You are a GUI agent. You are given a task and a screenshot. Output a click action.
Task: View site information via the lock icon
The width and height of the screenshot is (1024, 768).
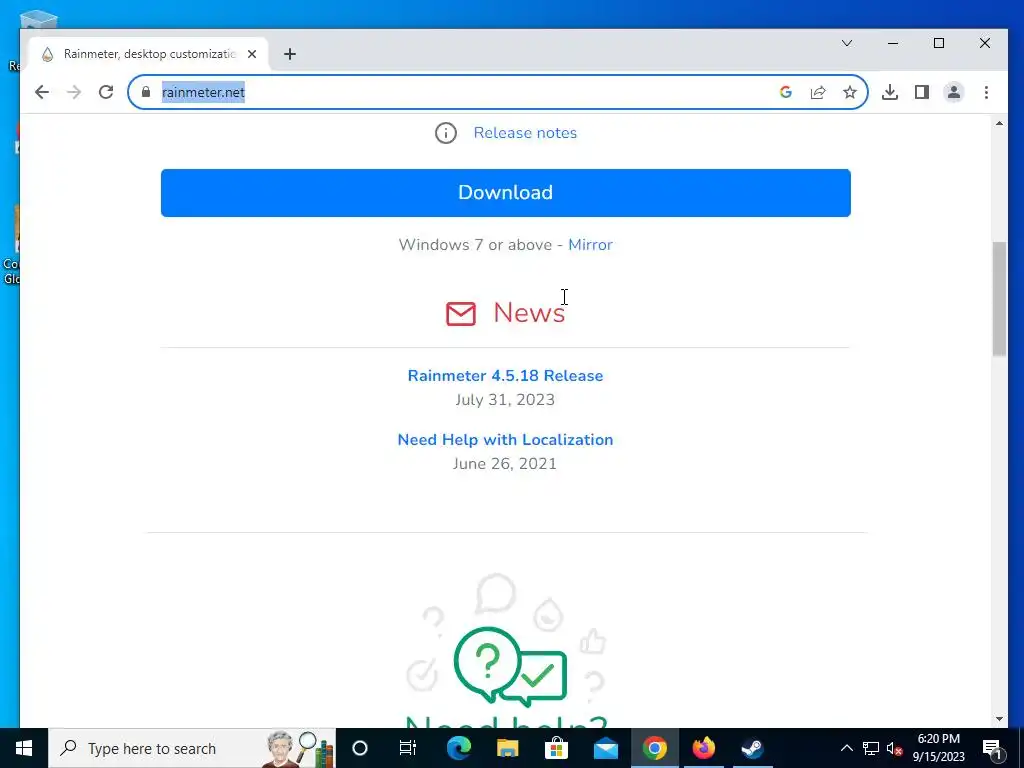pyautogui.click(x=146, y=92)
